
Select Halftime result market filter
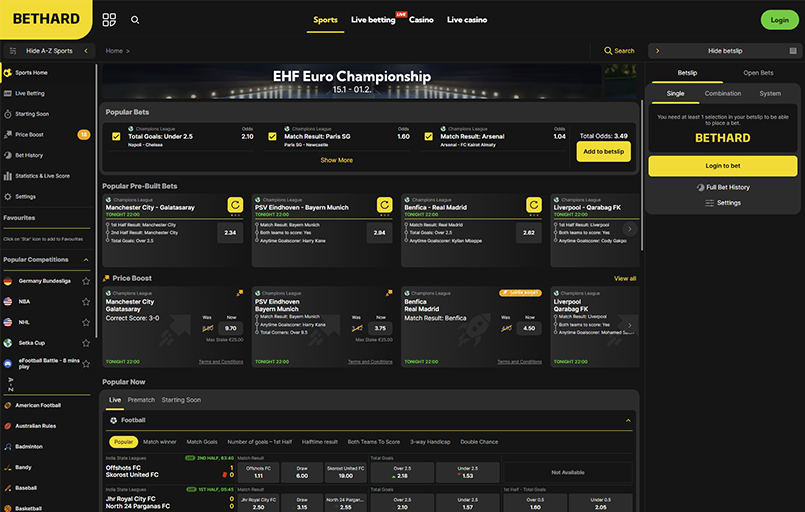[x=319, y=442]
